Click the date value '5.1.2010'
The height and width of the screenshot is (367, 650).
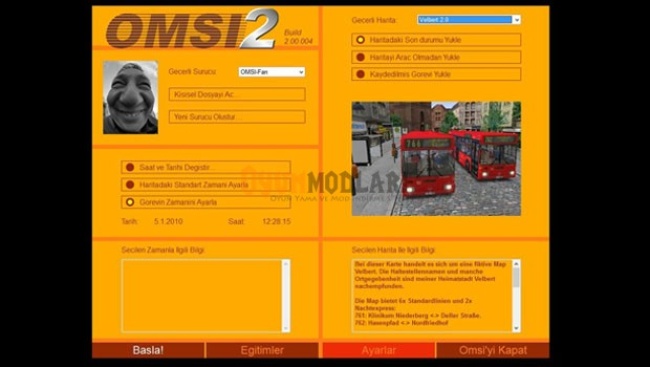tap(168, 221)
